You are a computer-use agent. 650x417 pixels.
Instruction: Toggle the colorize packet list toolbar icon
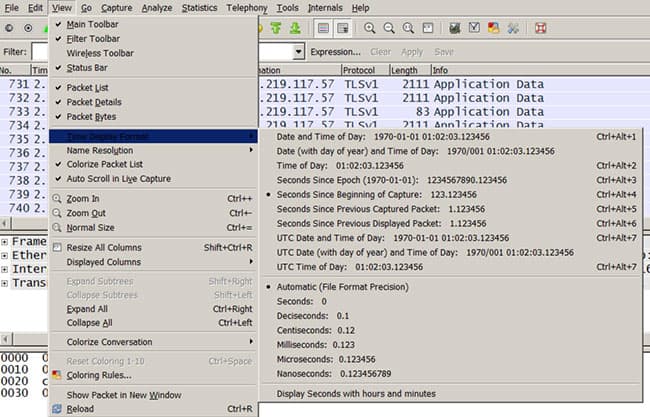click(323, 28)
